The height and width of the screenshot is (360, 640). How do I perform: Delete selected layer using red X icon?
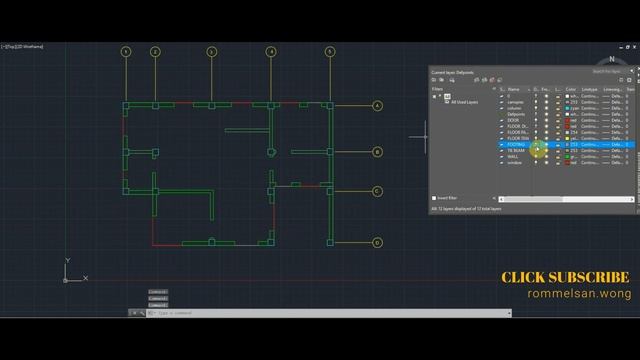coord(492,80)
